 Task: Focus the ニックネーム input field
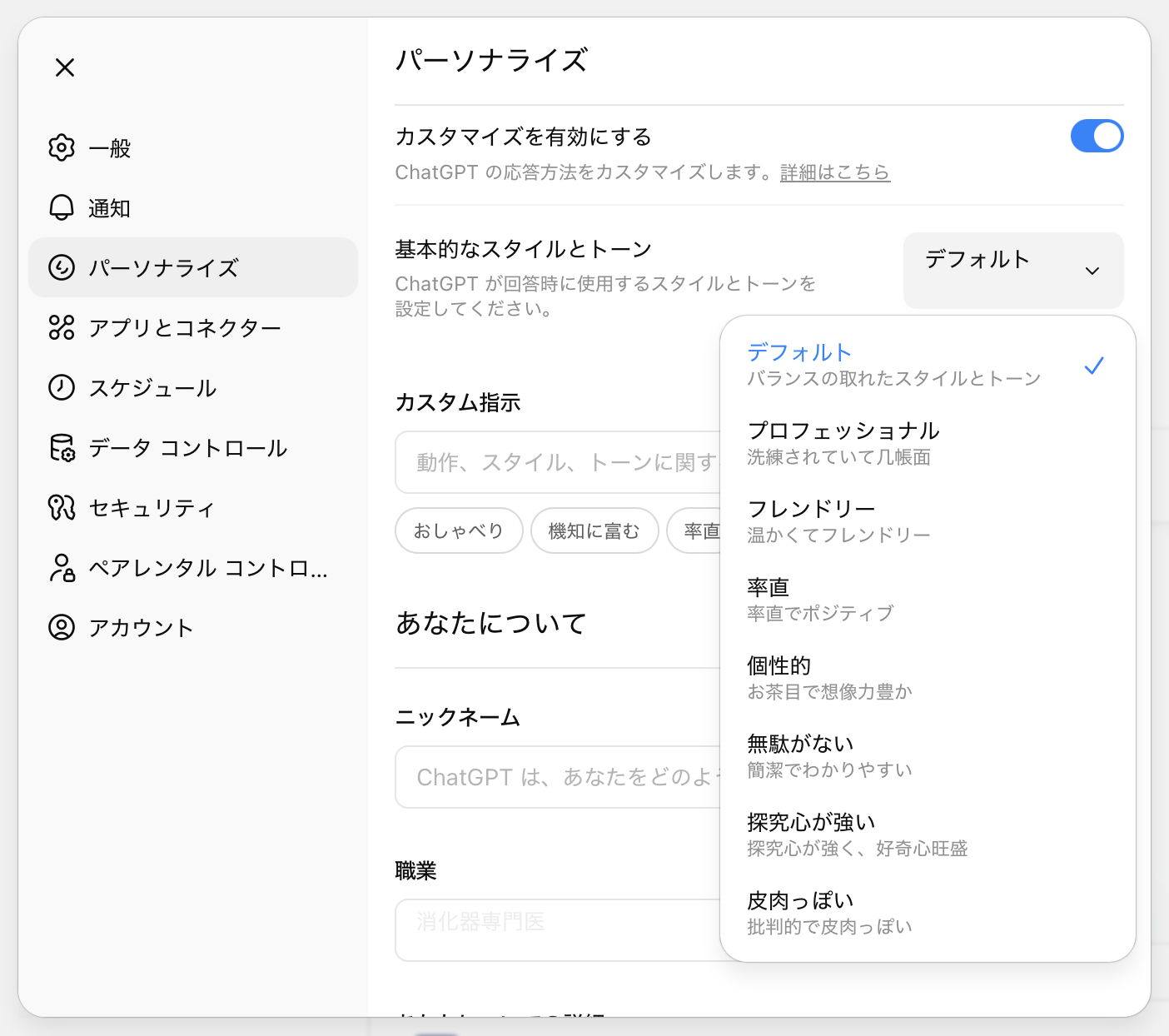(x=558, y=777)
